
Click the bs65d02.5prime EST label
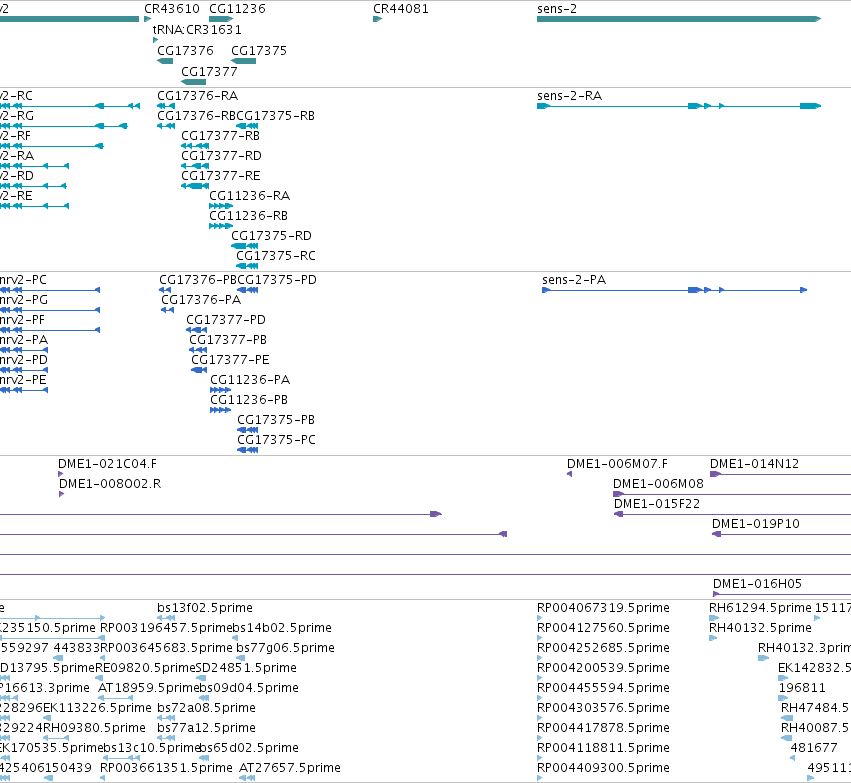click(x=249, y=747)
